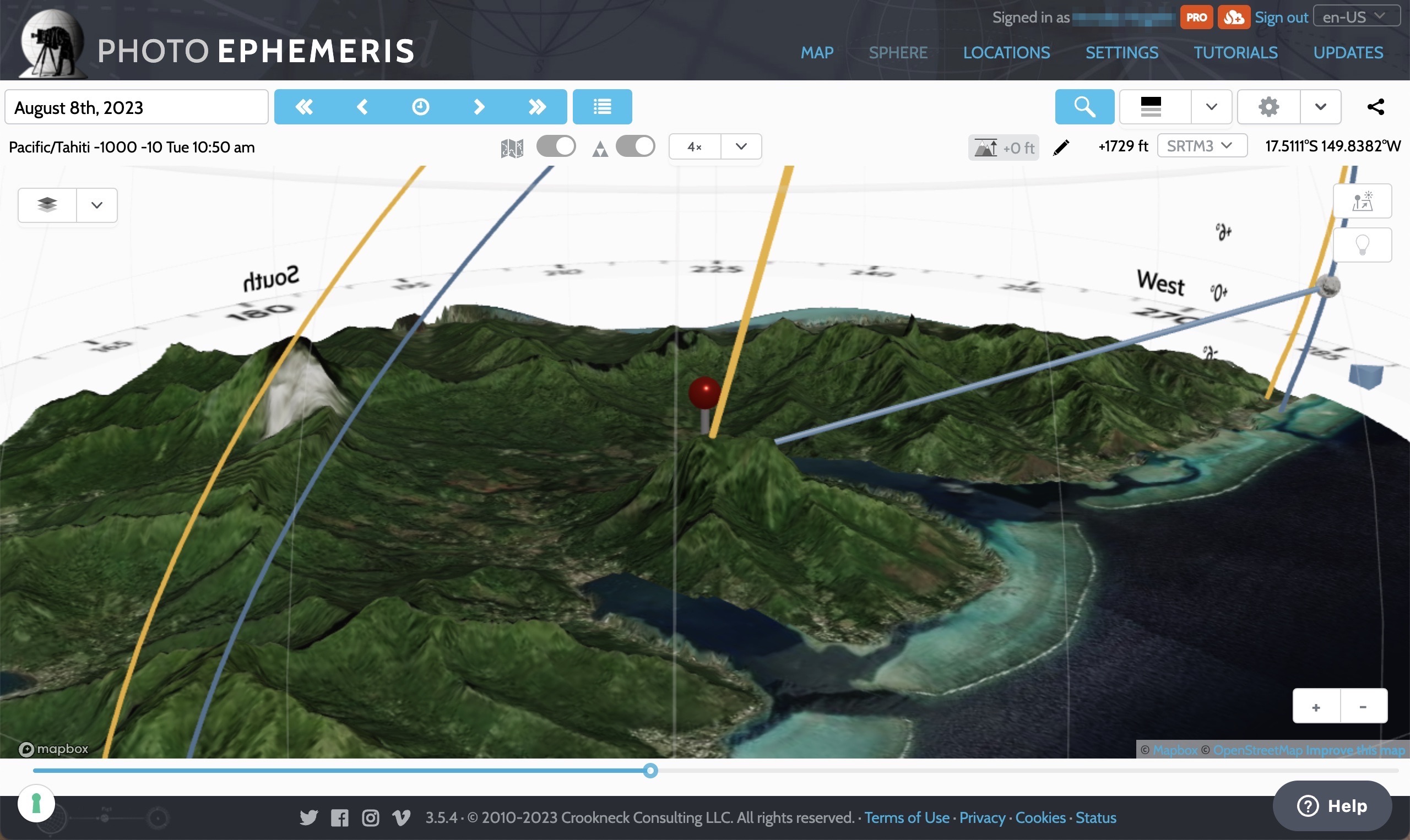This screenshot has width=1410, height=840.
Task: Open the SRTM3 elevation source dropdown
Action: (x=1202, y=146)
